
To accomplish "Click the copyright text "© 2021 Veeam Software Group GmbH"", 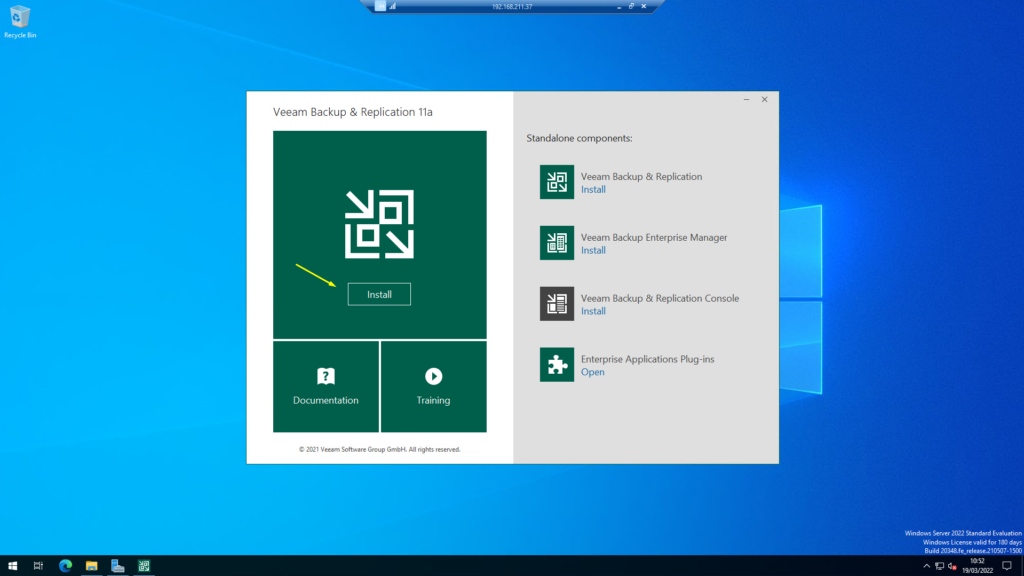I will coord(353,449).
